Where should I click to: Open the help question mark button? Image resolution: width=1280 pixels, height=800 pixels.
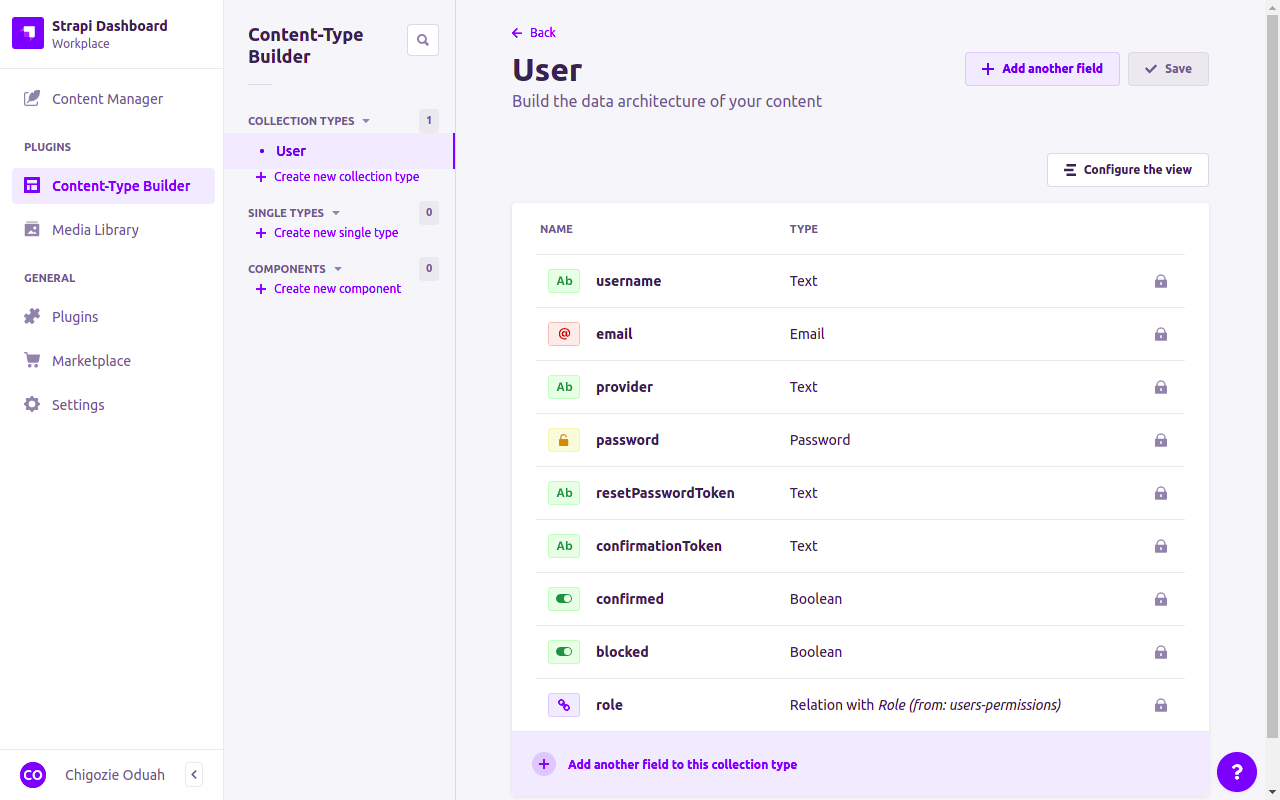pos(1236,772)
